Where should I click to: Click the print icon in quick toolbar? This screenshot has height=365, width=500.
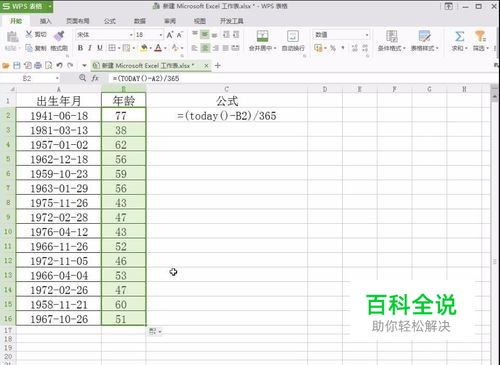(38, 65)
